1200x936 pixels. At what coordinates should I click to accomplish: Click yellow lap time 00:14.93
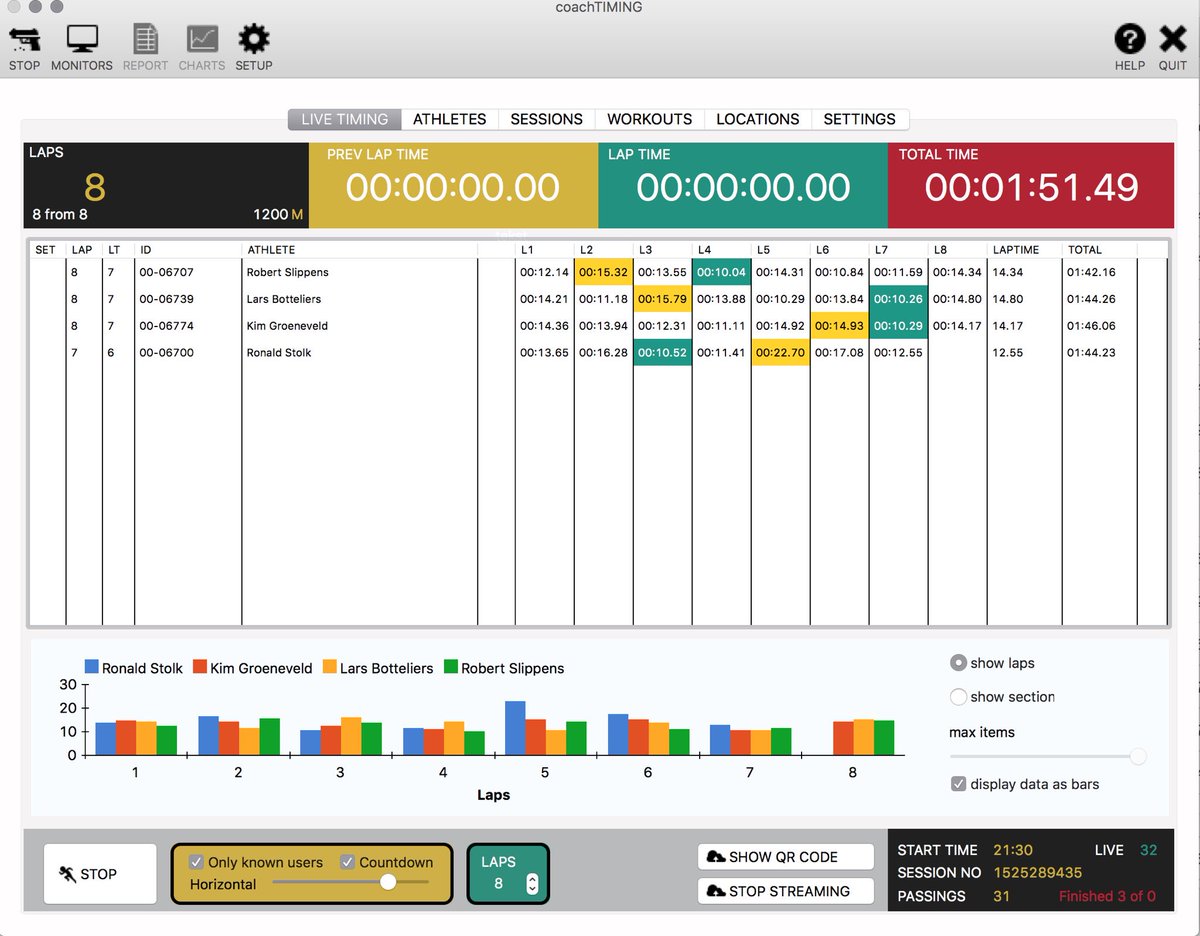(839, 326)
